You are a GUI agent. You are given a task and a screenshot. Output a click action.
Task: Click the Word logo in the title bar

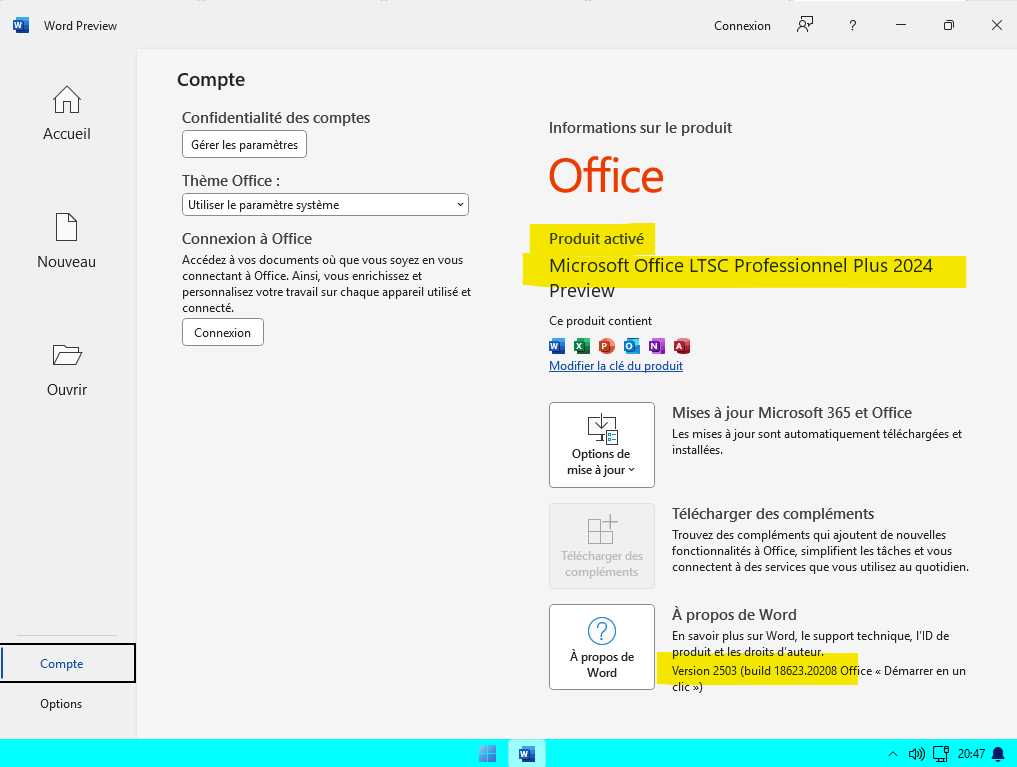click(21, 25)
